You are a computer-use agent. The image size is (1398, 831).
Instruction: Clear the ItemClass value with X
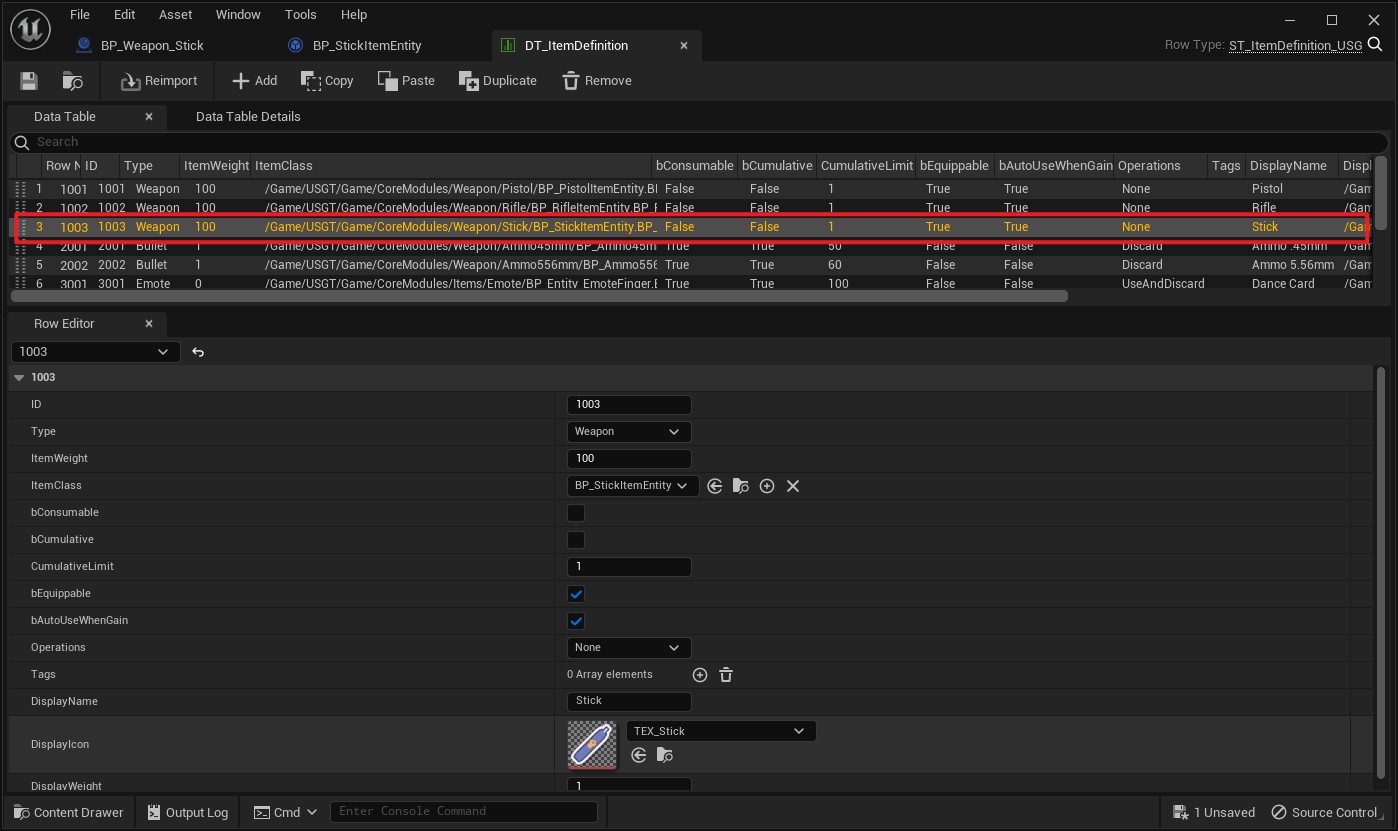pyautogui.click(x=793, y=486)
